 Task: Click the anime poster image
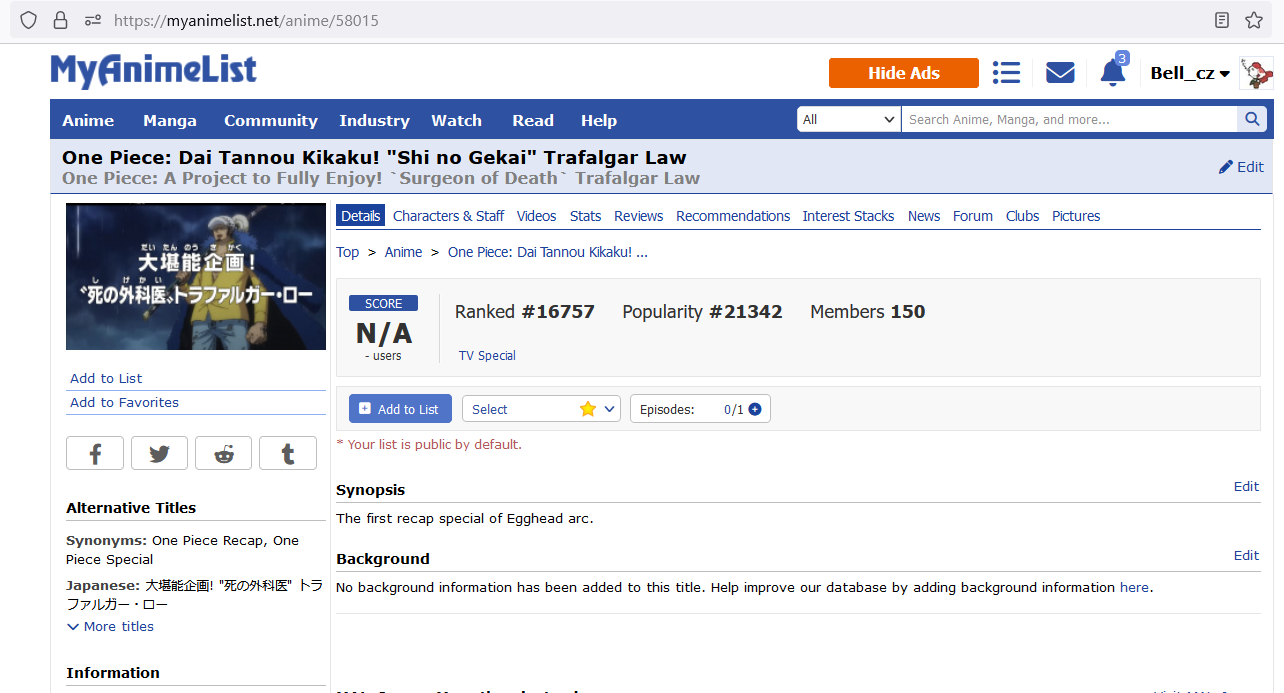pyautogui.click(x=196, y=277)
